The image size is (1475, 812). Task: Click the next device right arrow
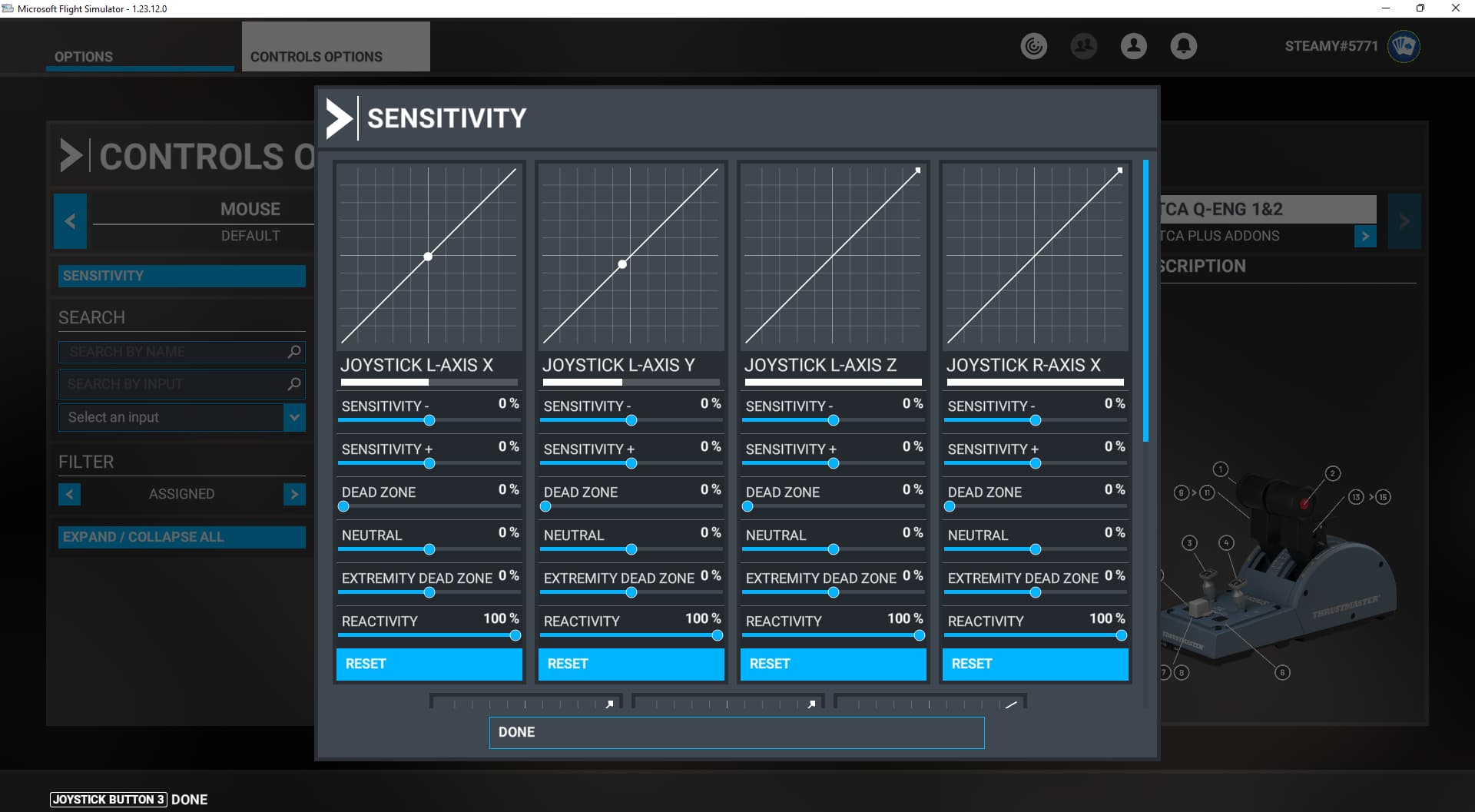[x=1404, y=221]
